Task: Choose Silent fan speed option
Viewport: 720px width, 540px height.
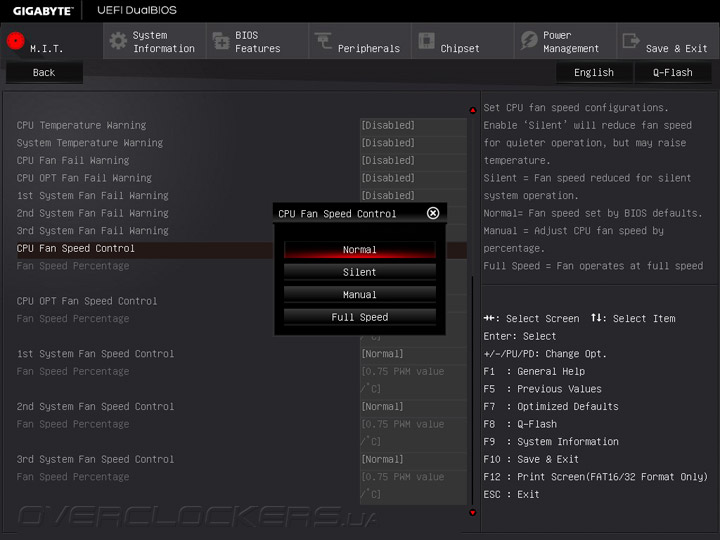Action: pos(360,272)
